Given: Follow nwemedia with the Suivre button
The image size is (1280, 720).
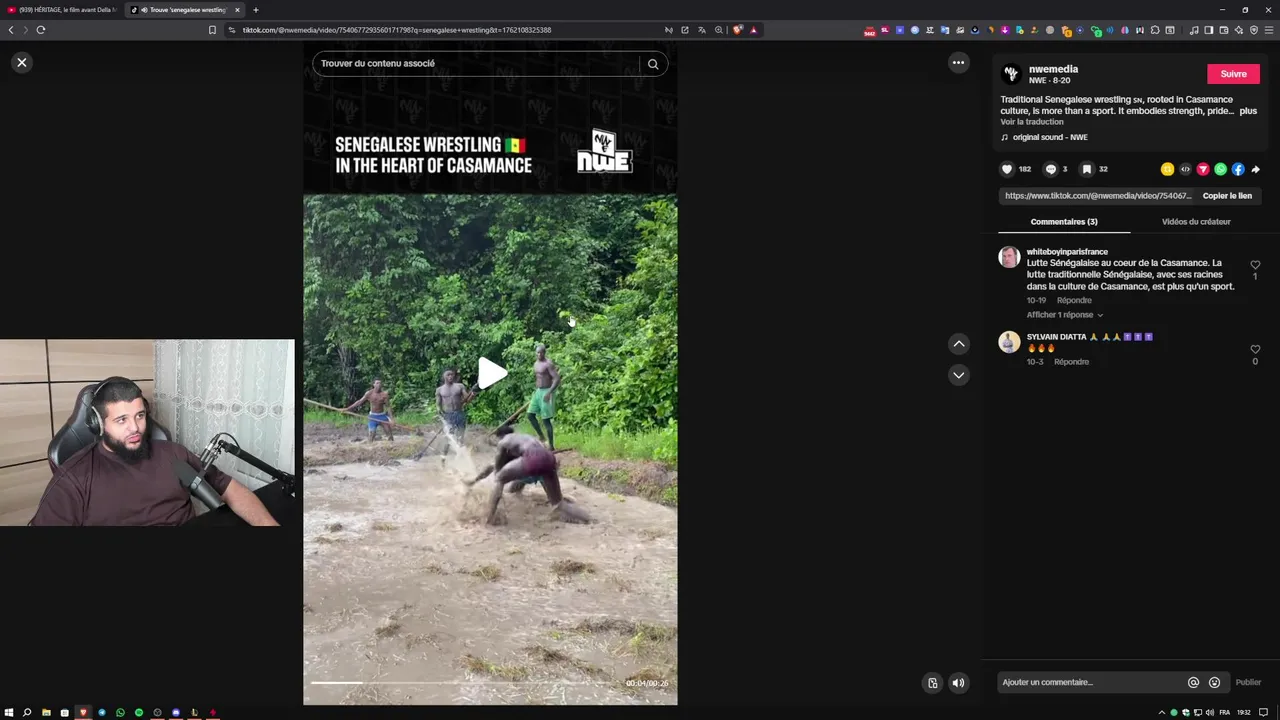Looking at the screenshot, I should point(1233,74).
